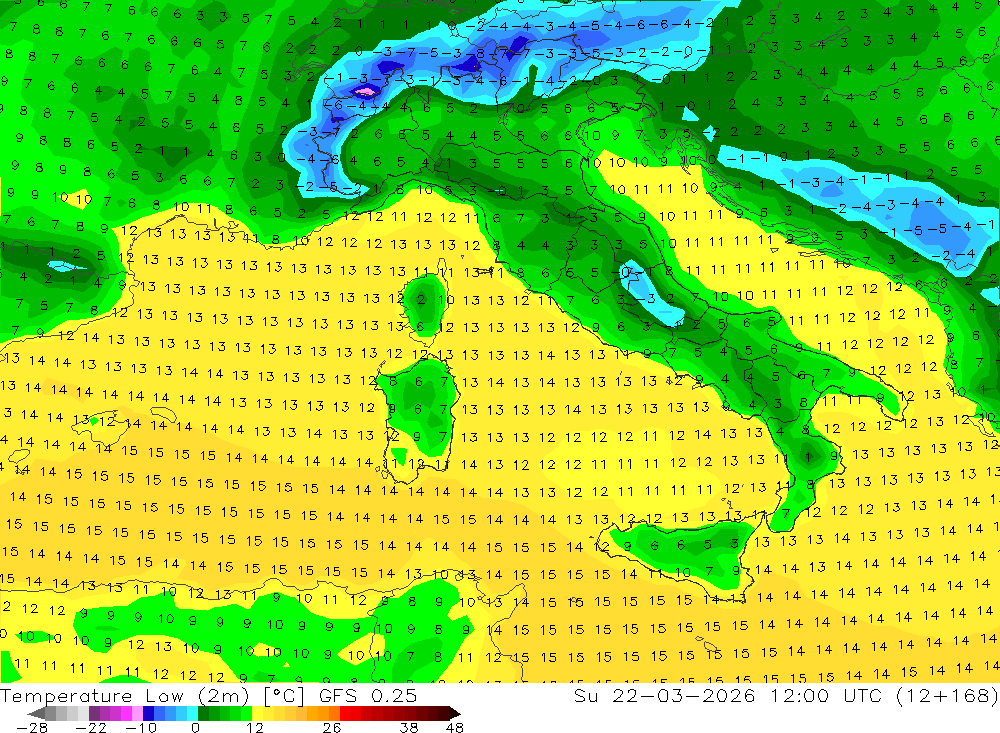The image size is (1000, 733).
Task: Click the gray left arrow of color scale
Action: [37, 713]
